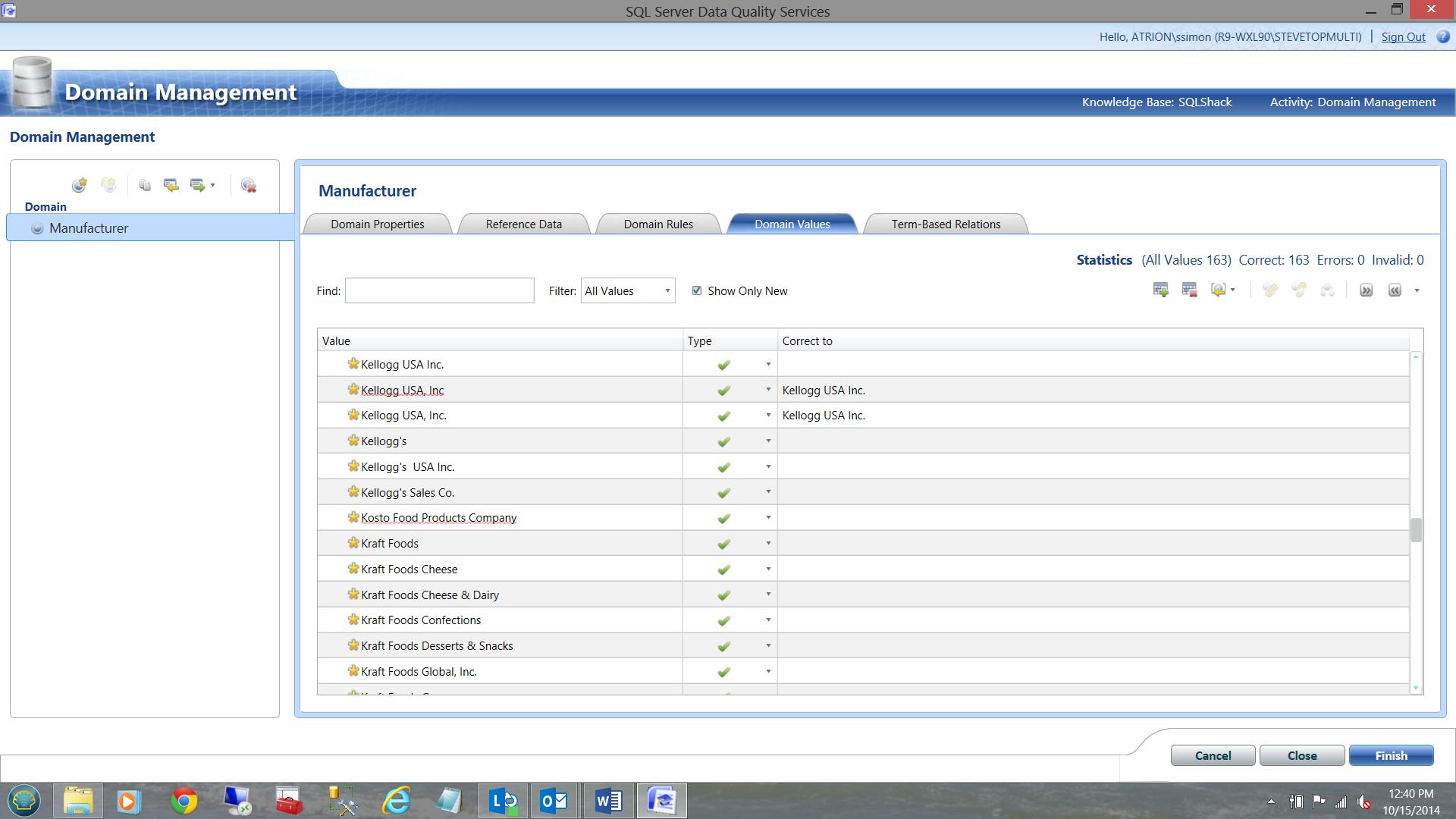Viewport: 1456px width, 819px height.
Task: Click the Finish button
Action: click(1391, 755)
